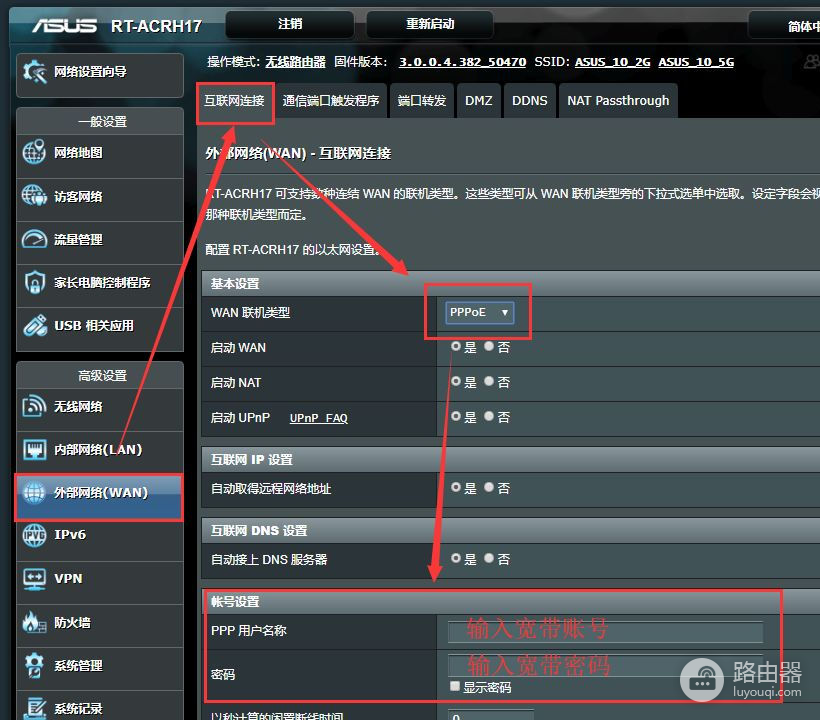Viewport: 820px width, 720px height.
Task: Open the 网络设置向导 menu item
Action: 100,75
